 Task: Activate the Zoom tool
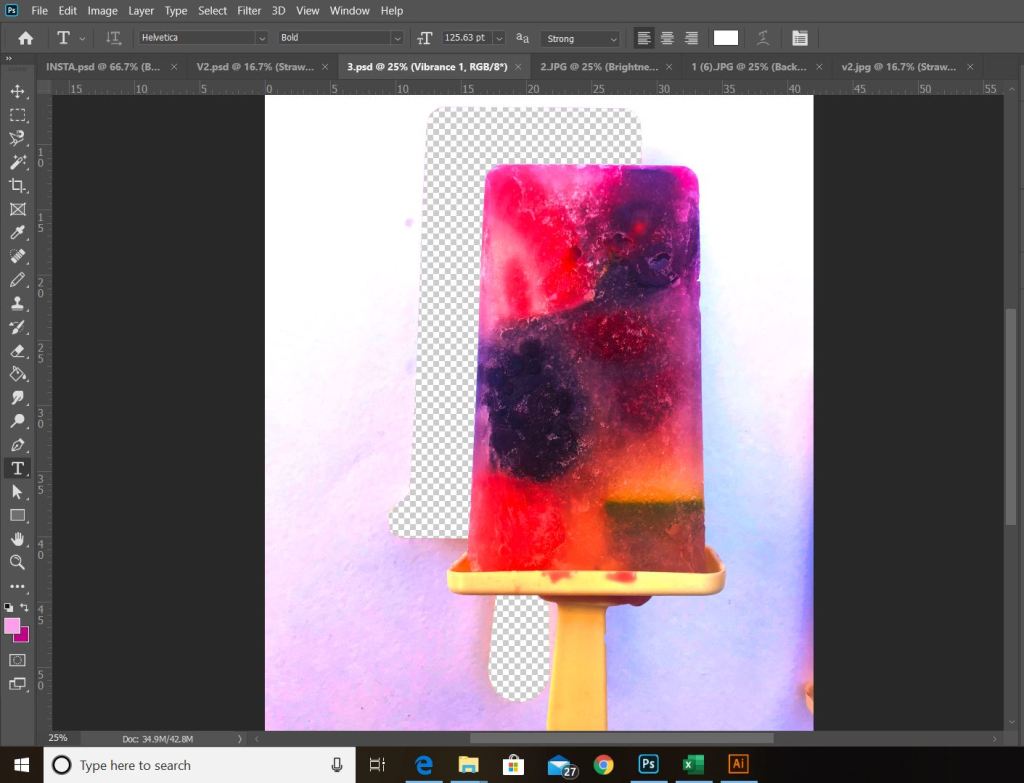tap(17, 563)
